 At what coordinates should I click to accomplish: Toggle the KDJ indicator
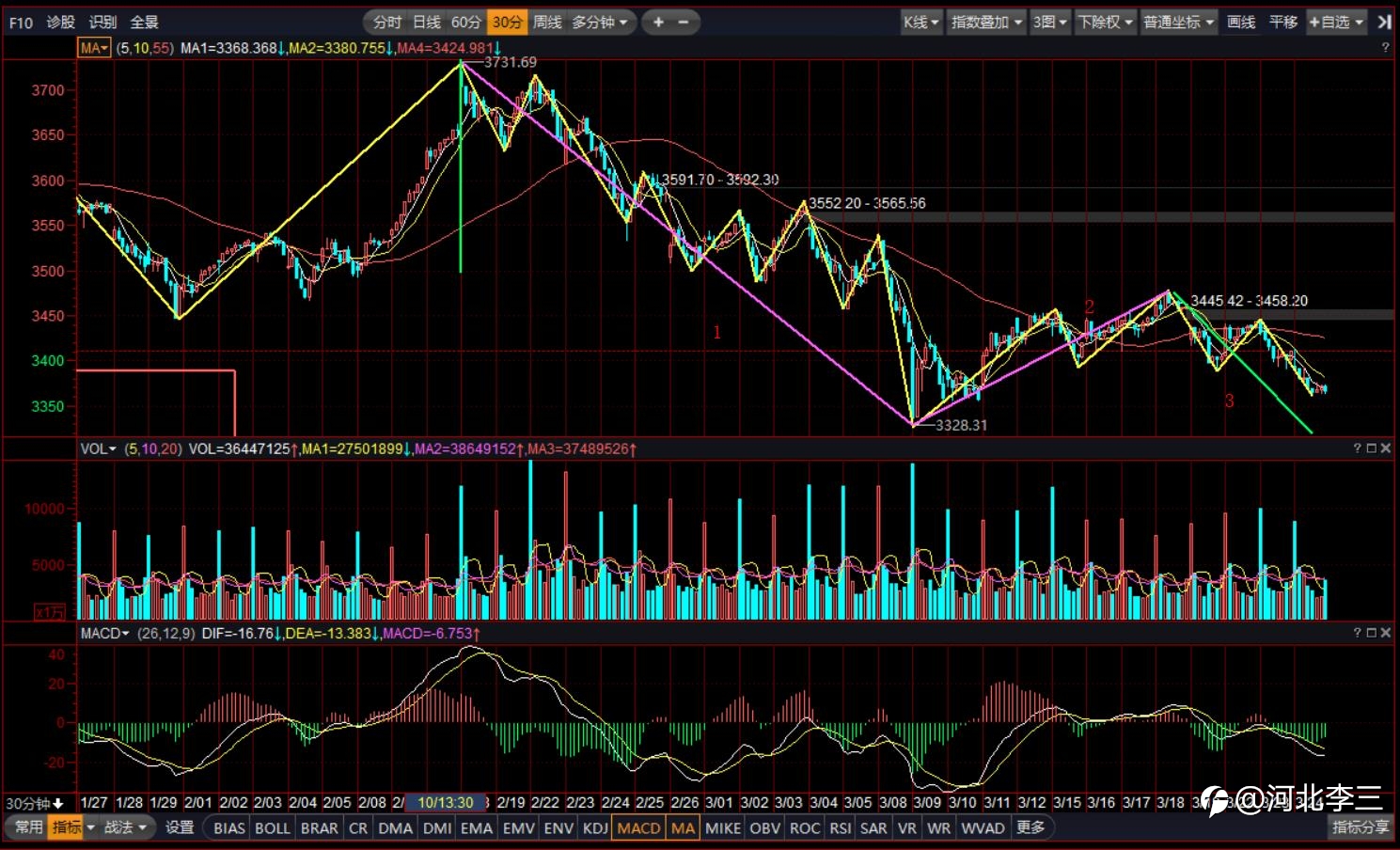coord(595,827)
